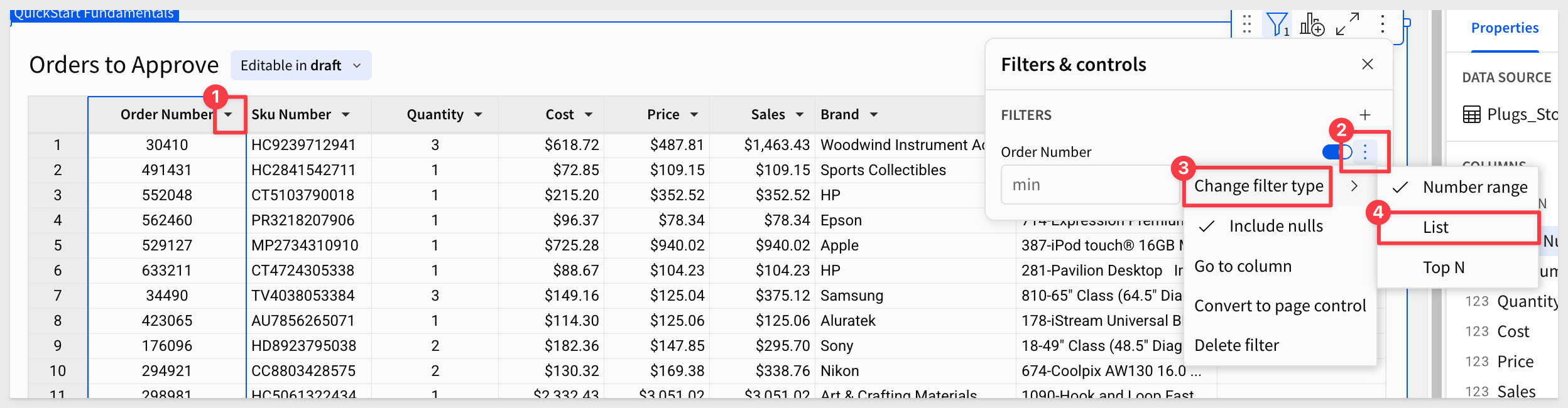Open Brand column dropdown arrow
The image size is (1568, 408).
coord(874,114)
